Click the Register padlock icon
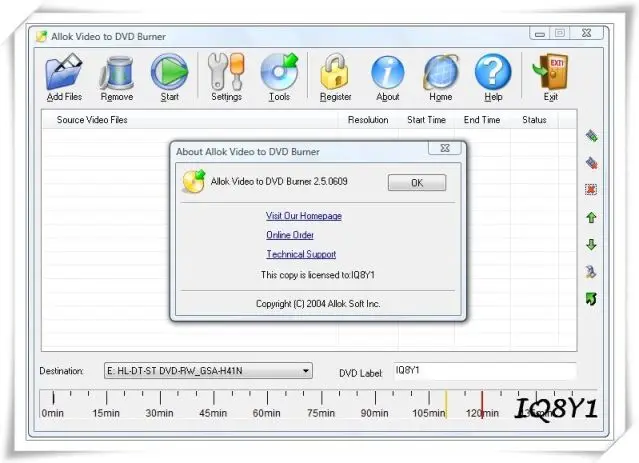This screenshot has width=639, height=463. click(x=335, y=72)
